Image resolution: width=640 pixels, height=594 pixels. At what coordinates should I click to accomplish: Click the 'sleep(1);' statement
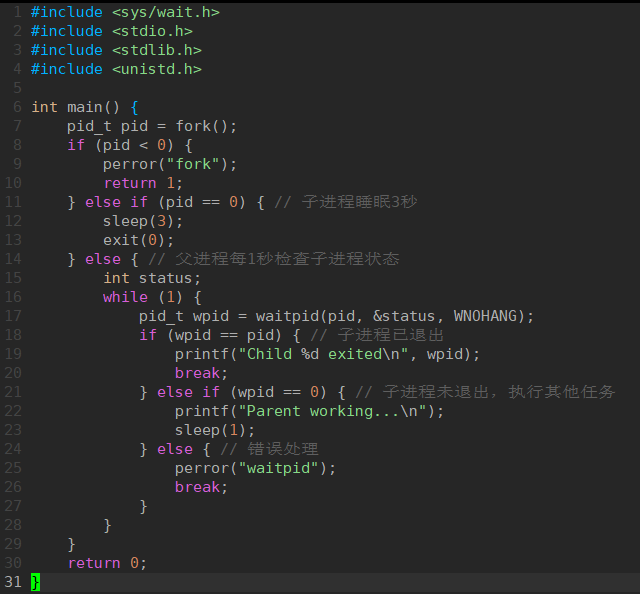pos(215,430)
